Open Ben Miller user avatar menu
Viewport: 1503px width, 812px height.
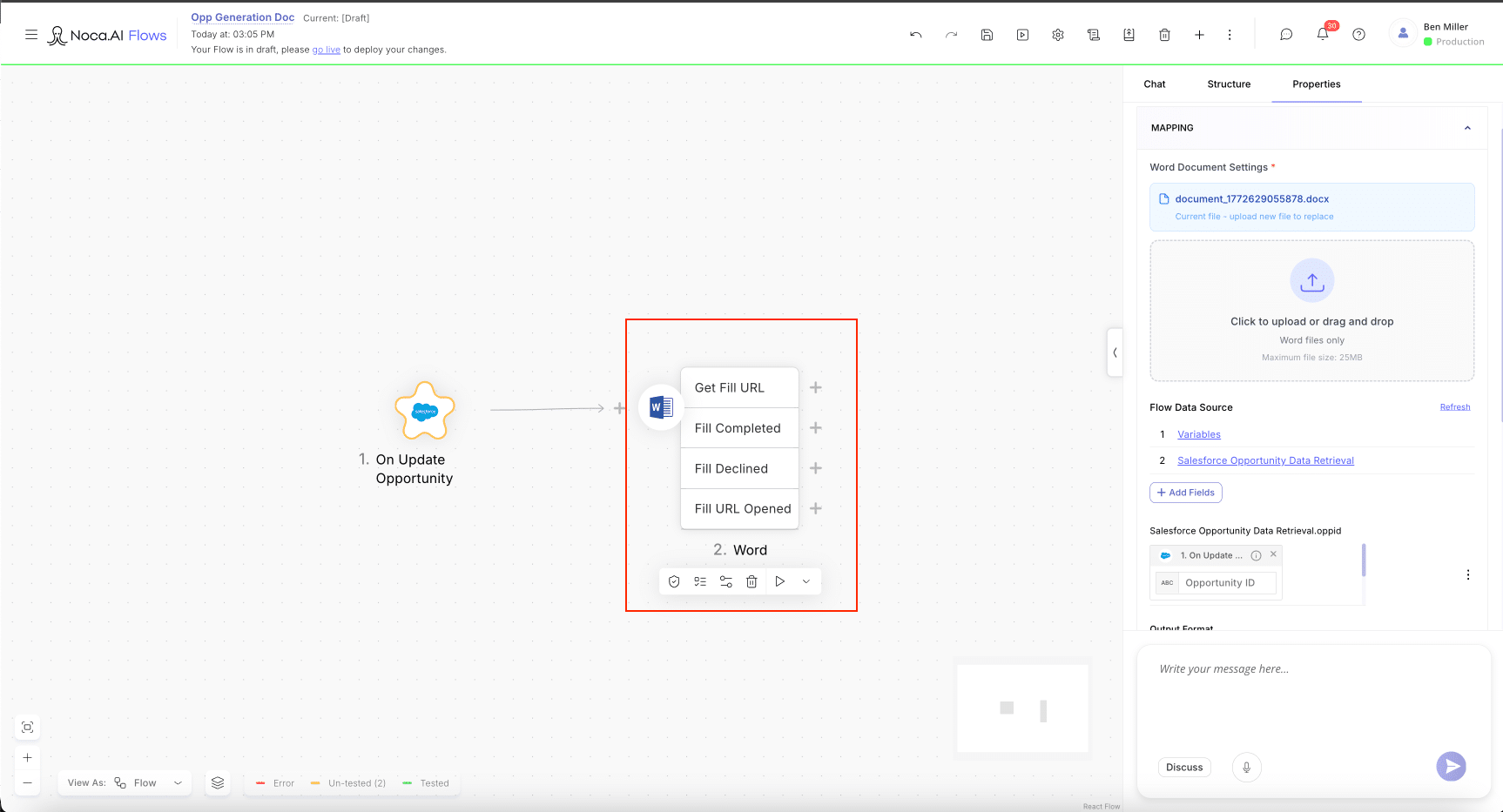click(x=1403, y=33)
